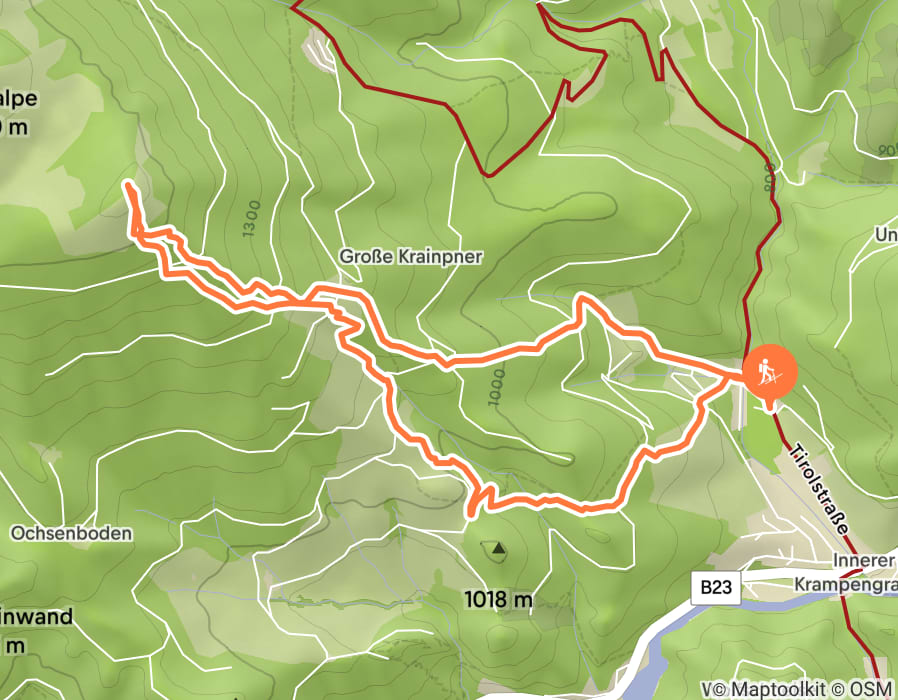
Task: Open the Maptoolkit attribution link
Action: [x=777, y=689]
